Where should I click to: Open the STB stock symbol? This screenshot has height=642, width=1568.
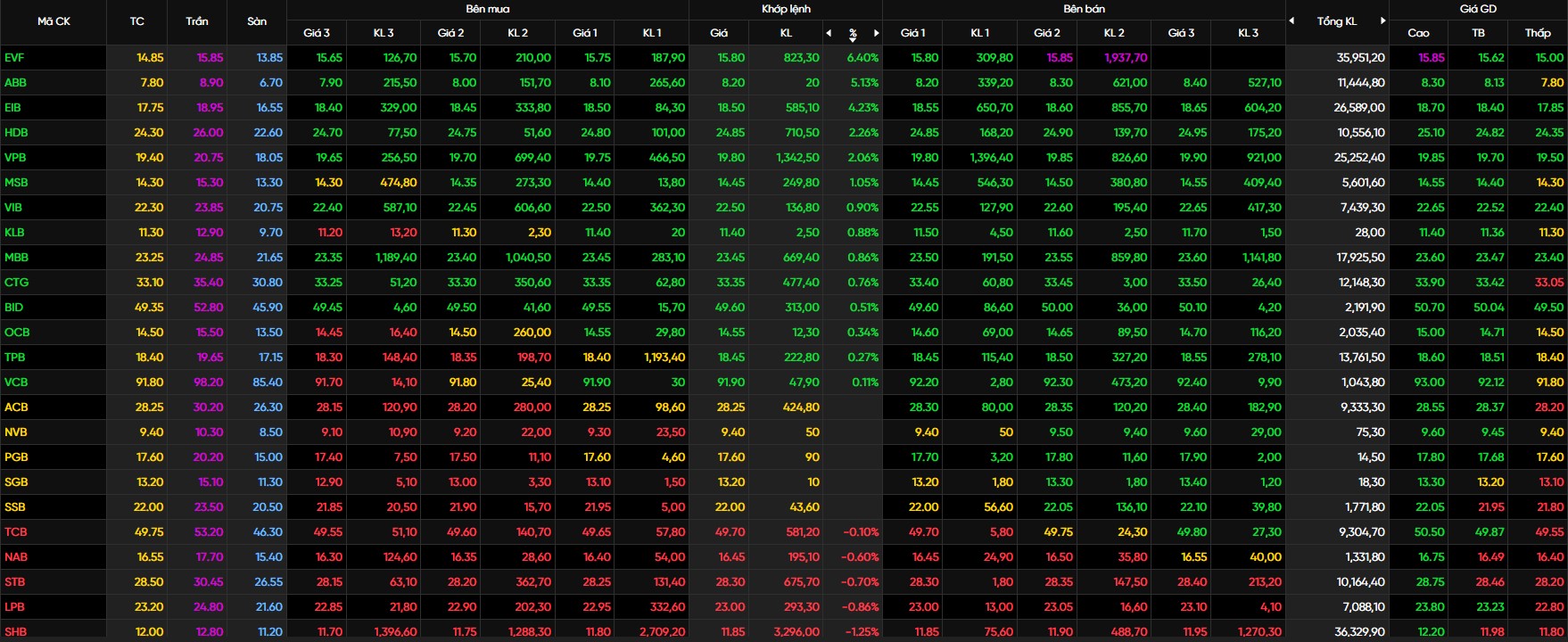coord(14,581)
